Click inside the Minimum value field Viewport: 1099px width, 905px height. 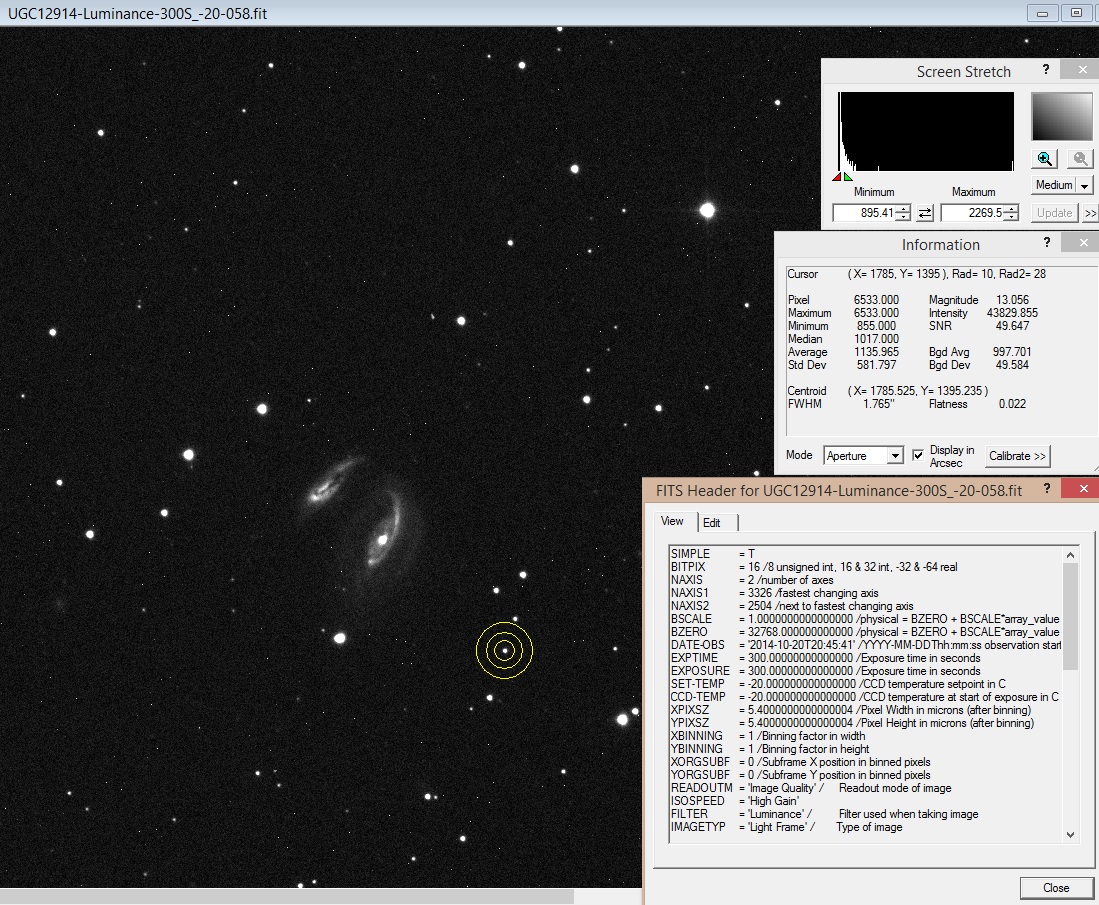865,212
